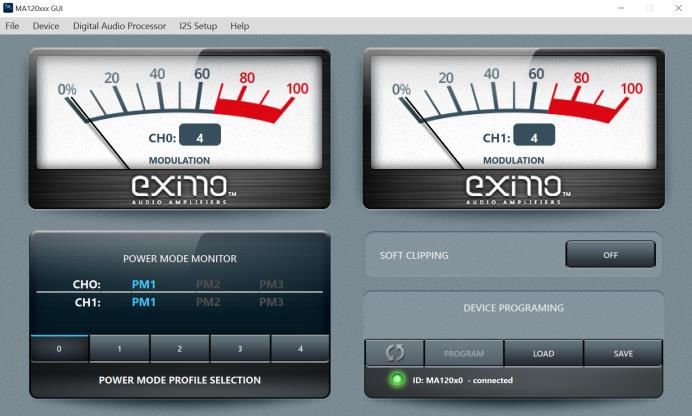The height and width of the screenshot is (416, 692).
Task: Click the CH0 row PM2 indicator
Action: click(x=208, y=284)
